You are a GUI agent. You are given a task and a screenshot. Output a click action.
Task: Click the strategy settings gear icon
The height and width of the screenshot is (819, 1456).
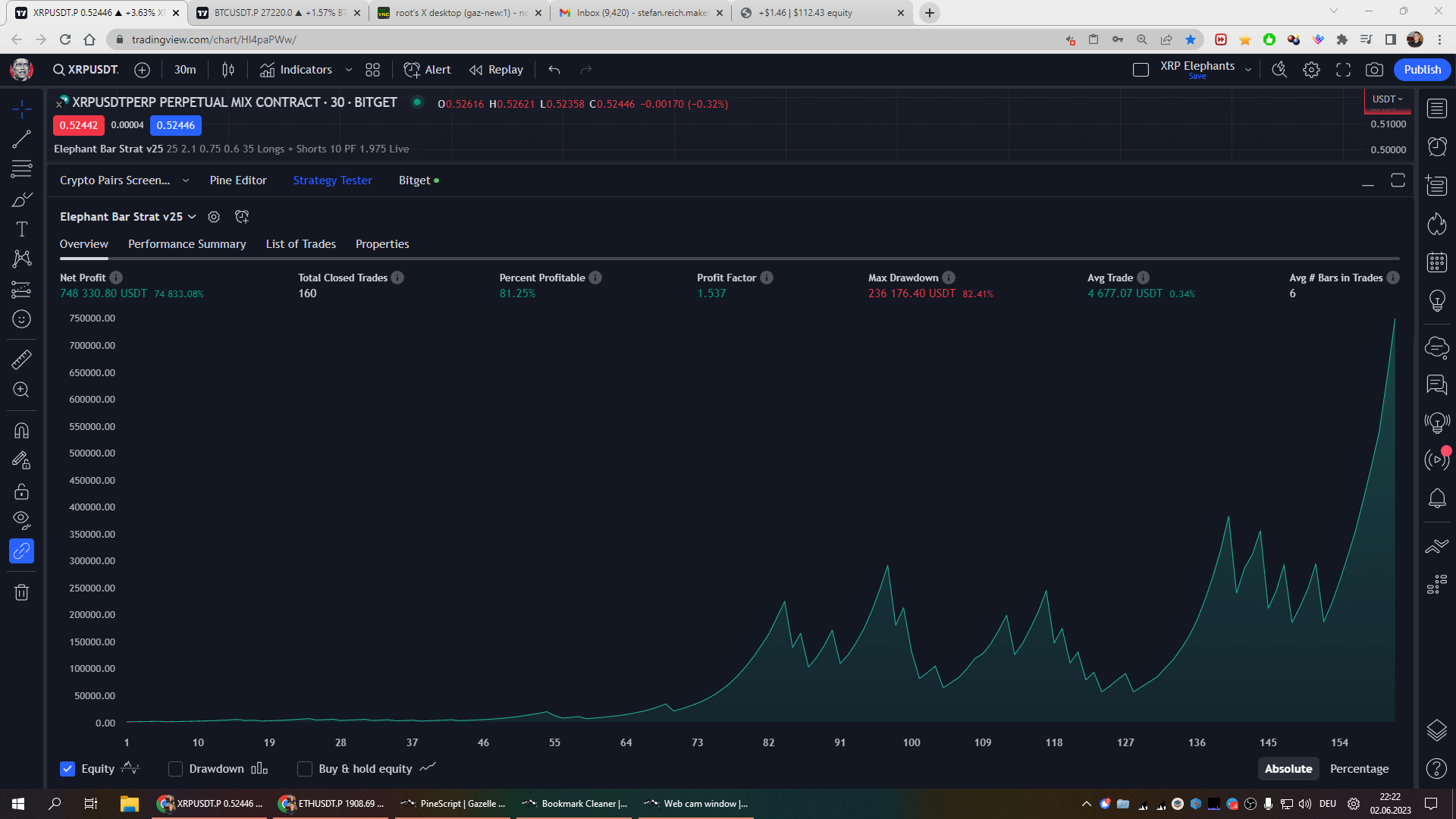tap(214, 217)
